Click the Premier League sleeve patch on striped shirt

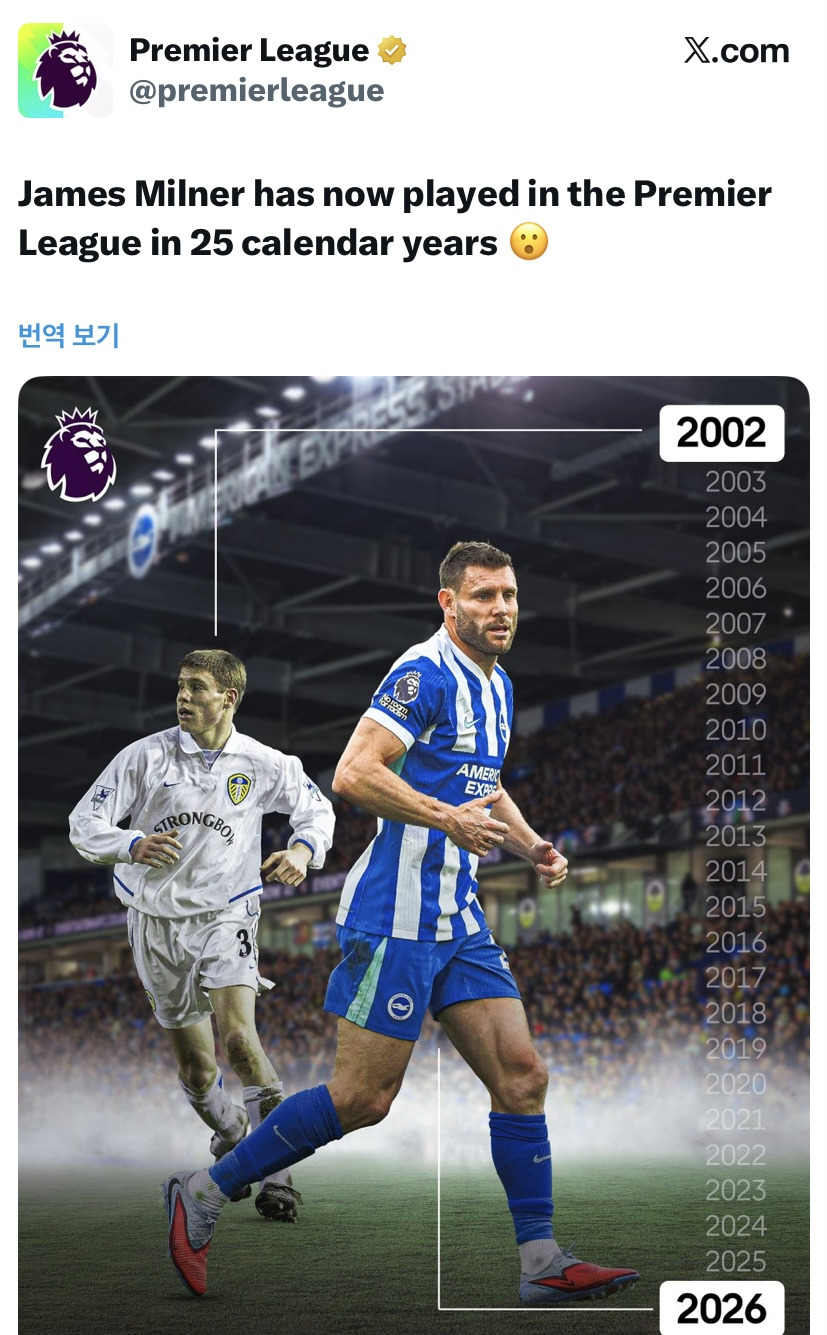(406, 686)
